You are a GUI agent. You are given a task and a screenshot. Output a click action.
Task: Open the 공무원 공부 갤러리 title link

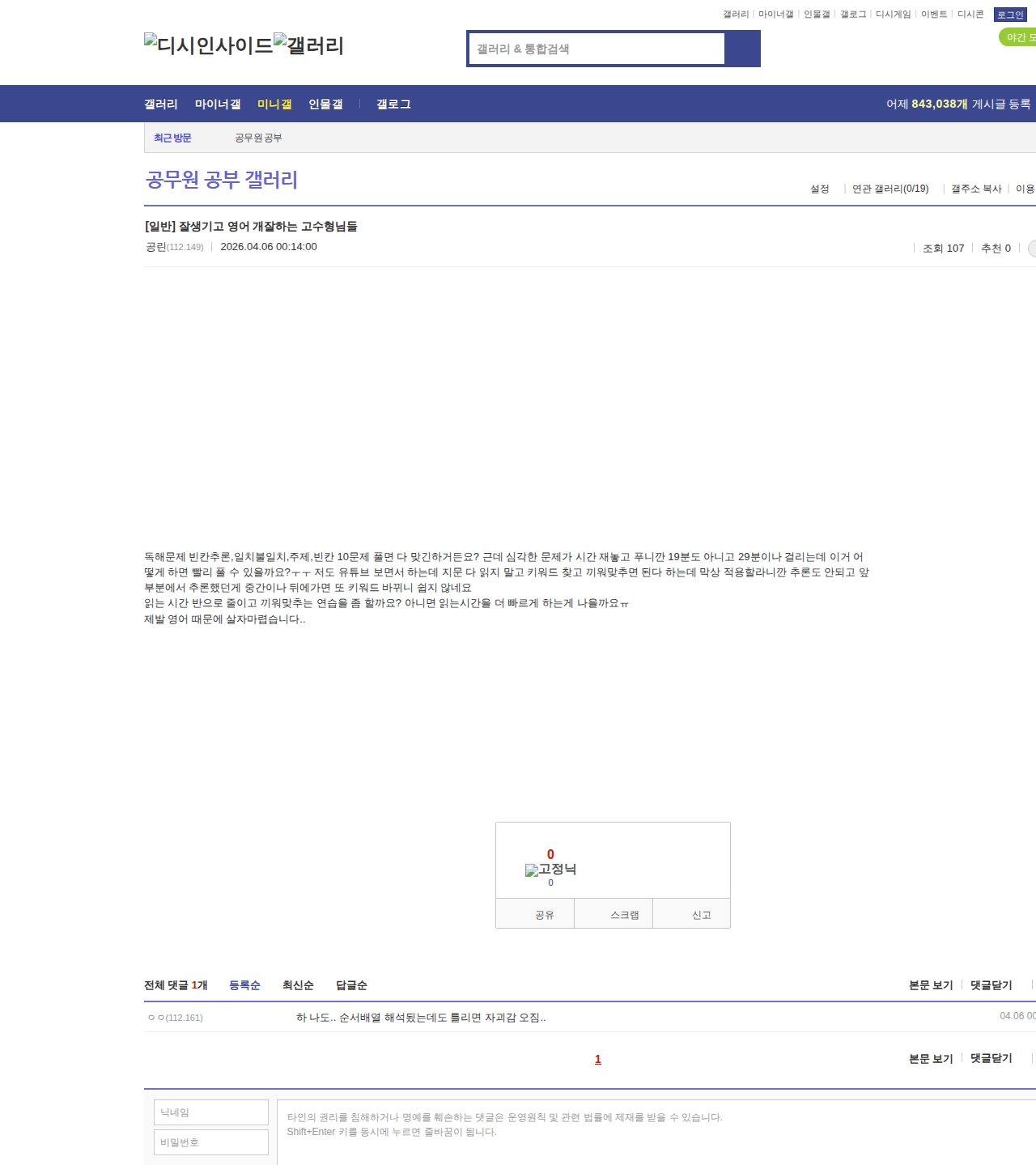[222, 180]
